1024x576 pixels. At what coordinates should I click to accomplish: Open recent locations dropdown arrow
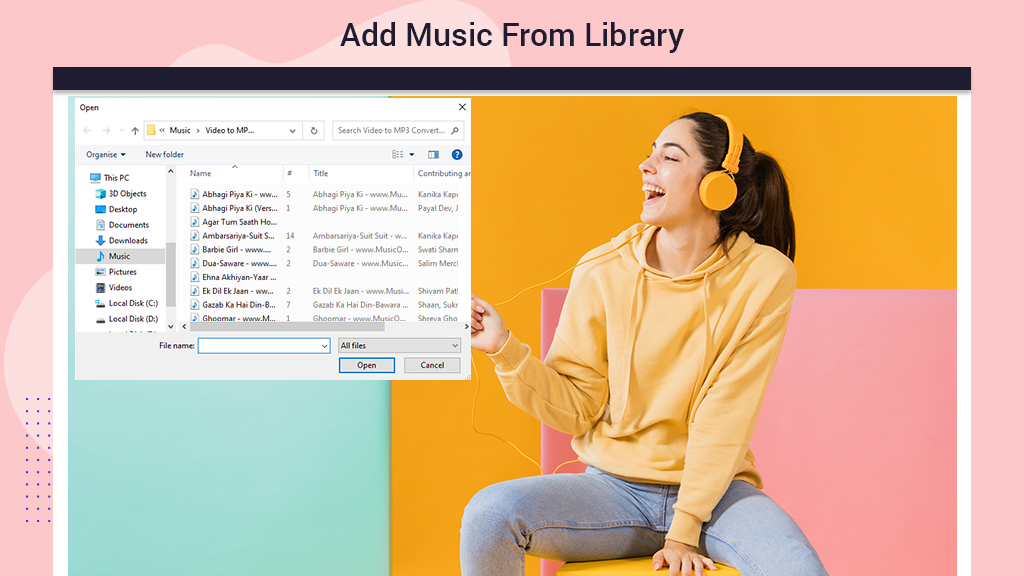coord(121,131)
